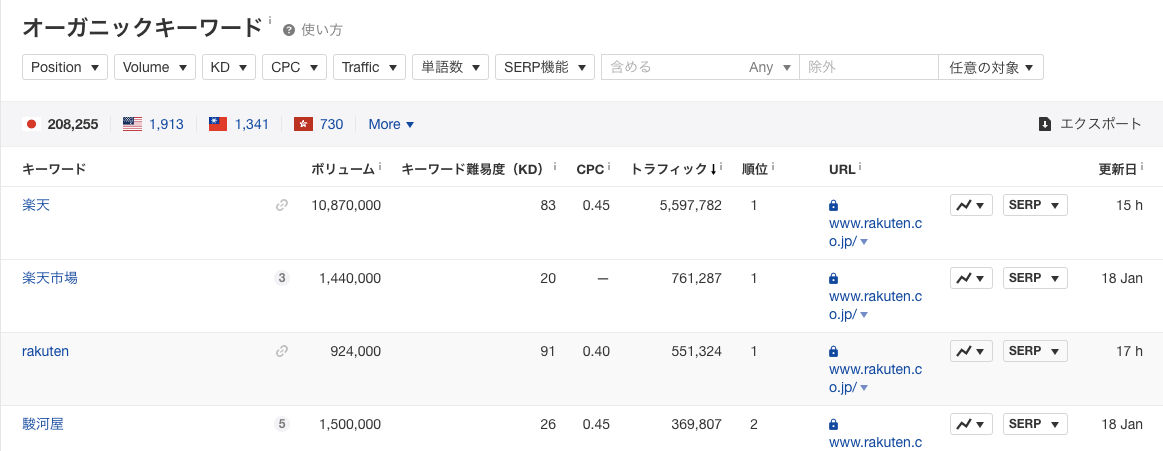
Task: Click traffic value 369,807
Action: [x=696, y=424]
